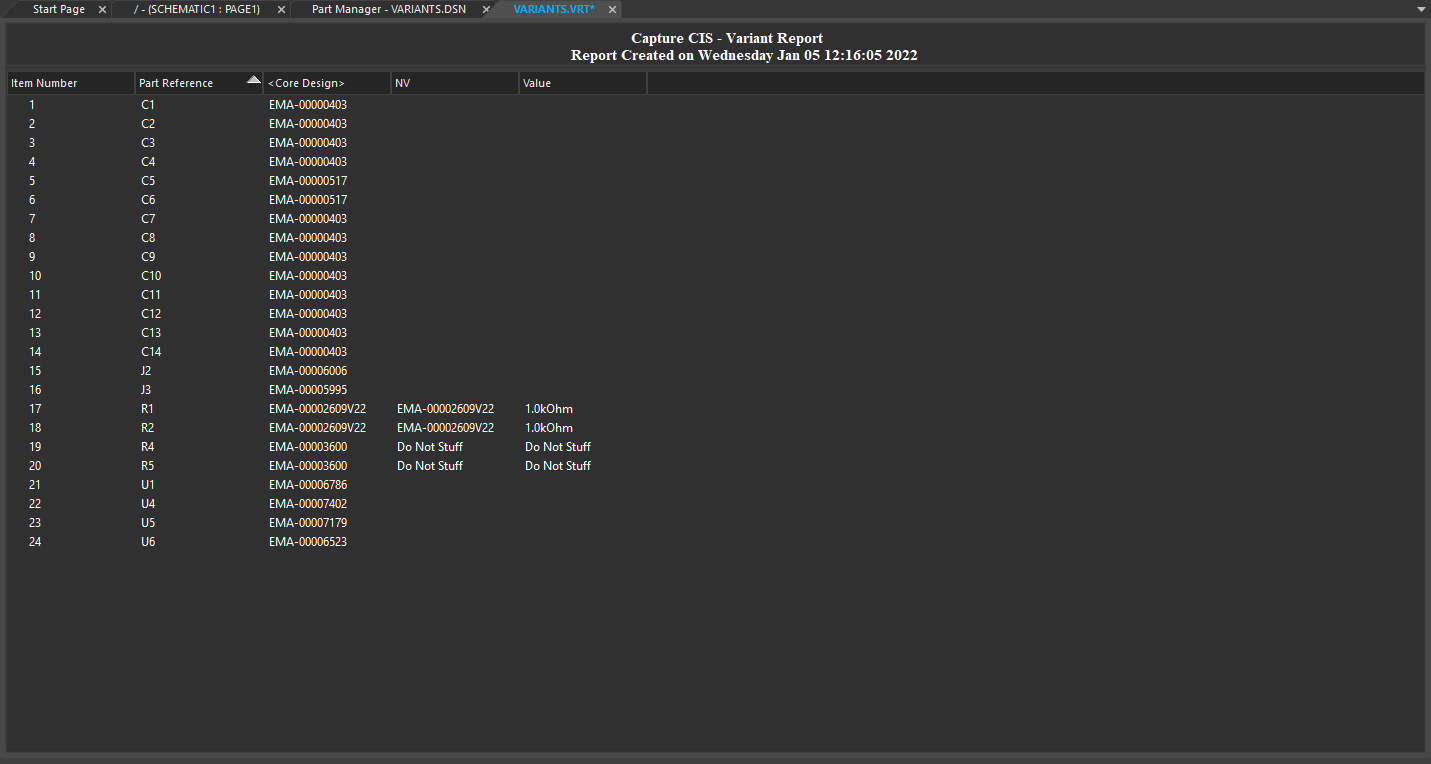Select part reference C13
This screenshot has height=764, width=1431.
click(151, 332)
